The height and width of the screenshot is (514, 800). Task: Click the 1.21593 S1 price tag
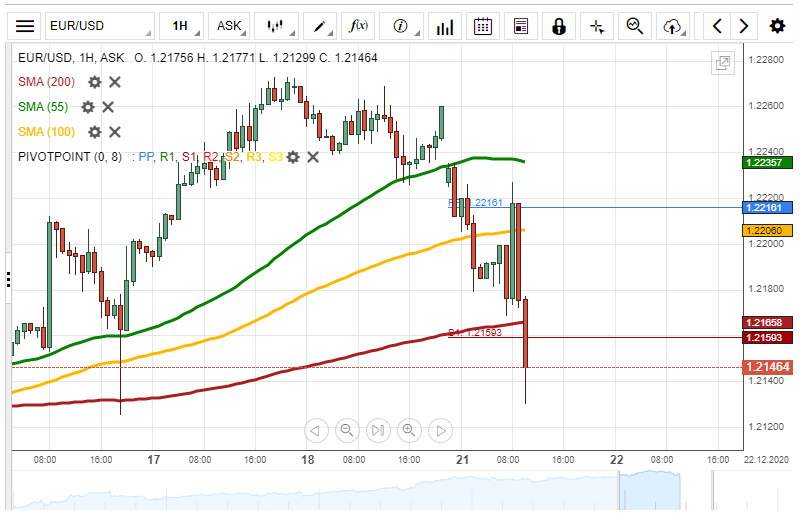click(767, 337)
